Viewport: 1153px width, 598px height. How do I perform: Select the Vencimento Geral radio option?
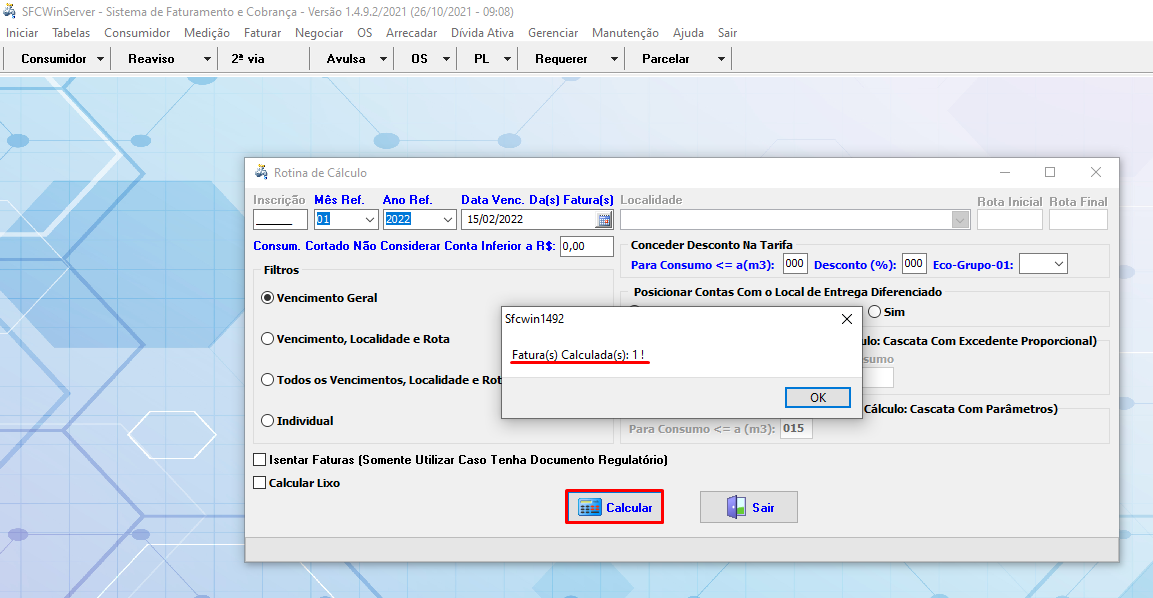coord(267,298)
